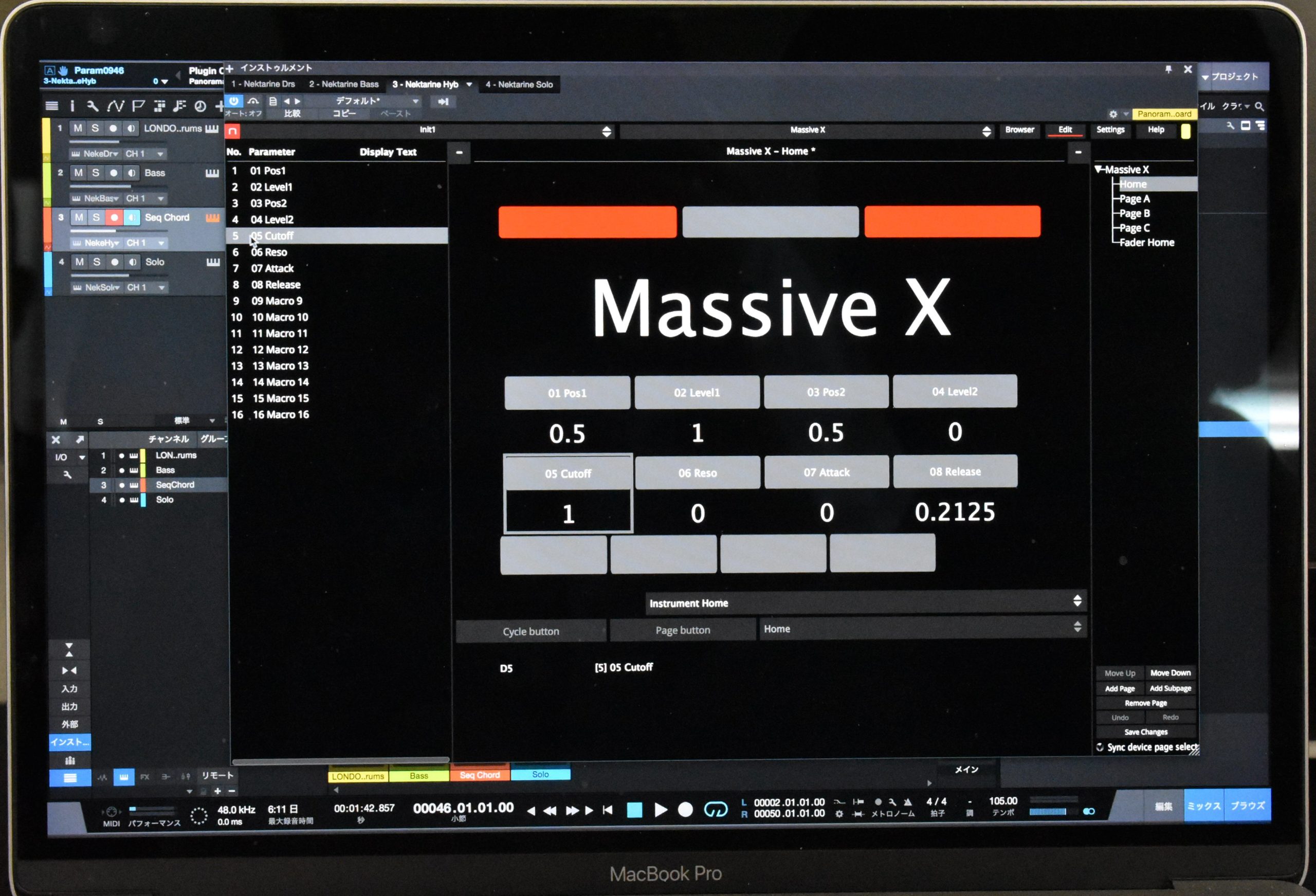Arm record on Bass track
1316x896 pixels.
click(114, 173)
